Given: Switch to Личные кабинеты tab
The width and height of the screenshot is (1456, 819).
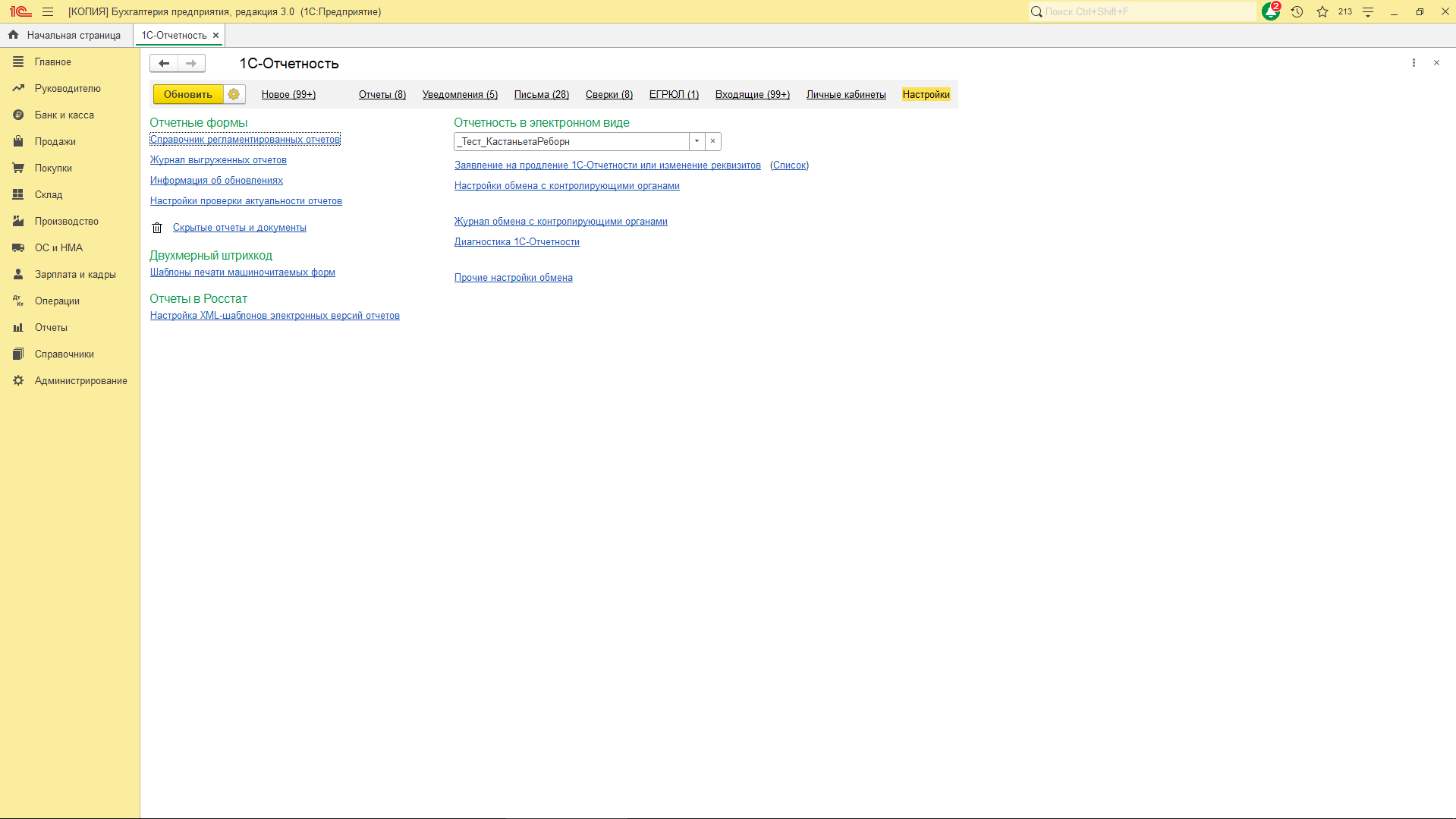Looking at the screenshot, I should [x=846, y=94].
